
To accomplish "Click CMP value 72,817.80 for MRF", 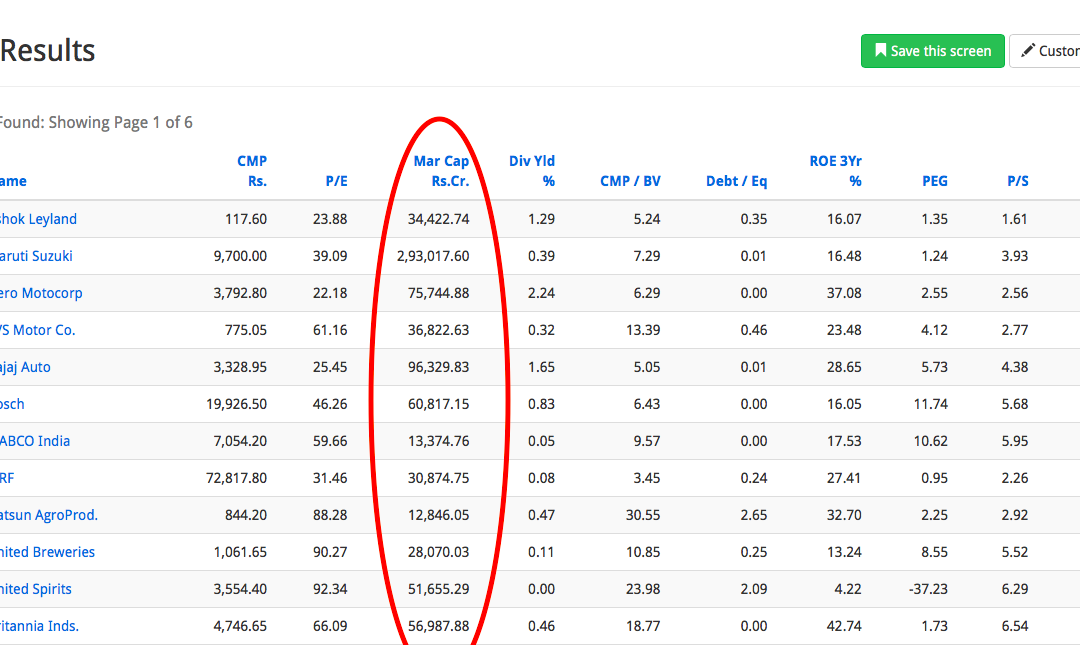I will (x=236, y=478).
